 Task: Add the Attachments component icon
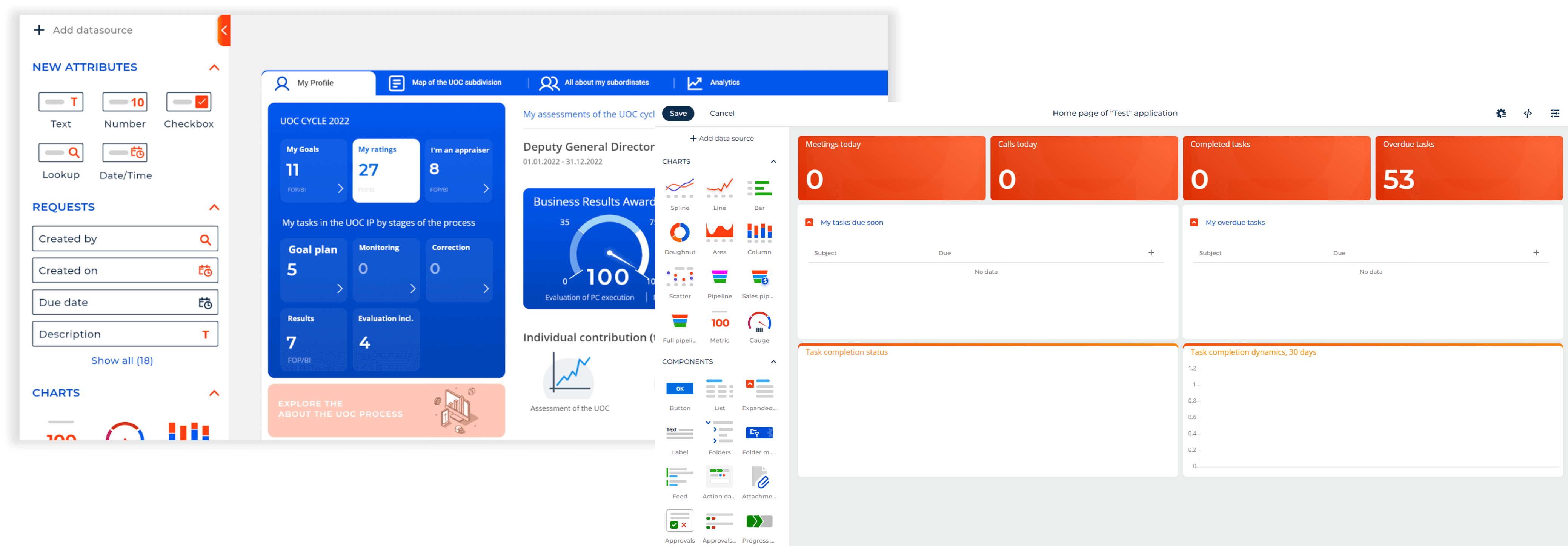pos(759,477)
